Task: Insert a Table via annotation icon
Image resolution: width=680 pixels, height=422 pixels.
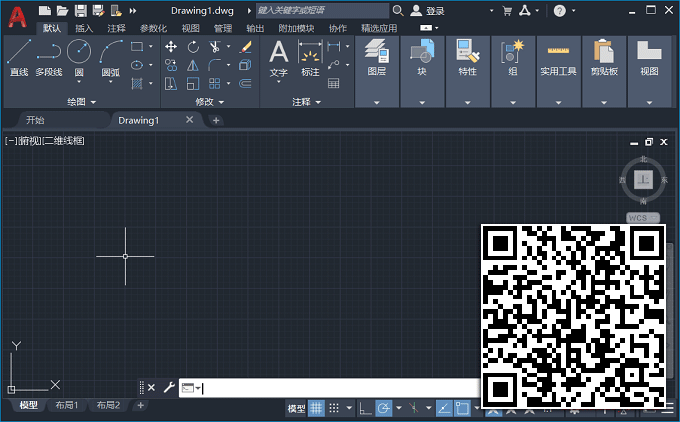Action: (333, 83)
